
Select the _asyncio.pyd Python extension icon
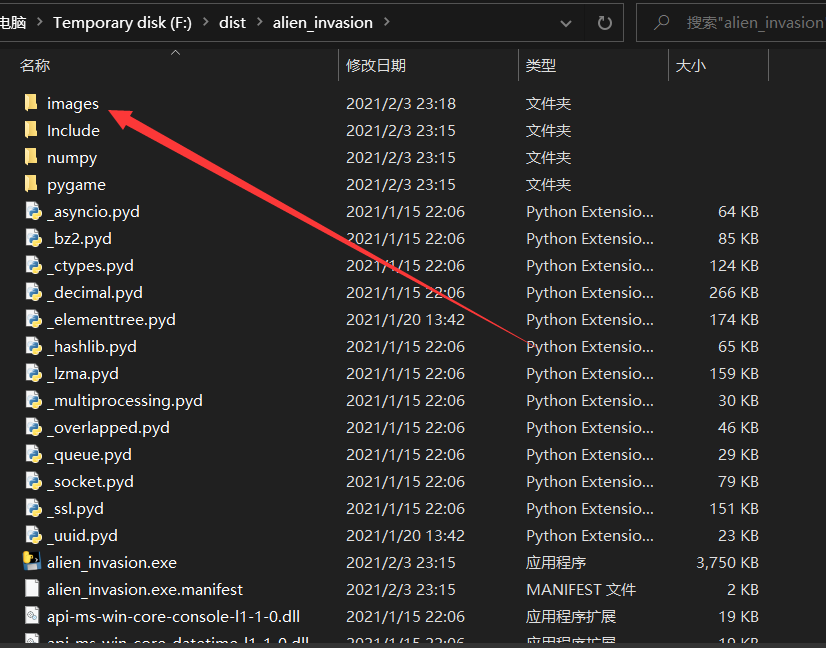tap(33, 211)
